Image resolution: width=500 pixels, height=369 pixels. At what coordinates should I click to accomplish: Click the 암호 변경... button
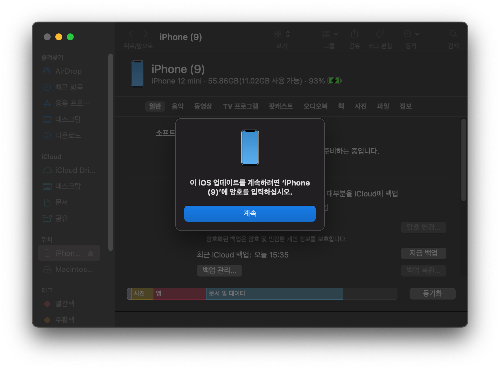(x=423, y=228)
